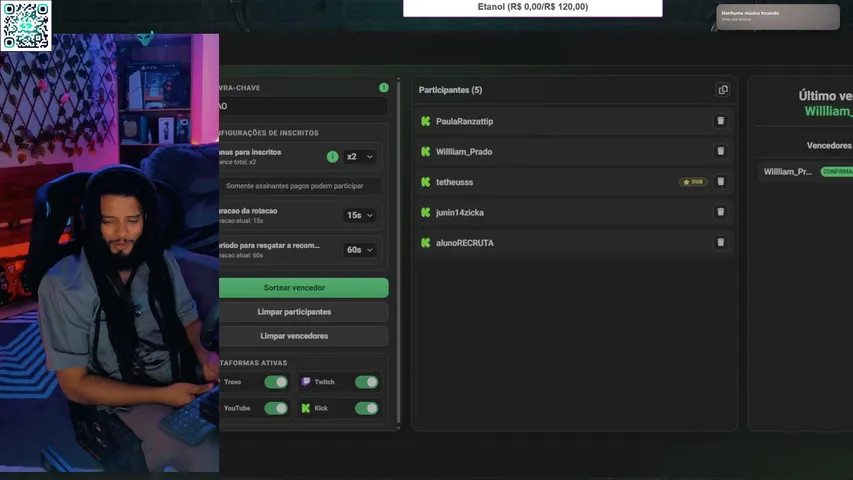Click 'Somente assinantes pagos podem participar' option

300,186
